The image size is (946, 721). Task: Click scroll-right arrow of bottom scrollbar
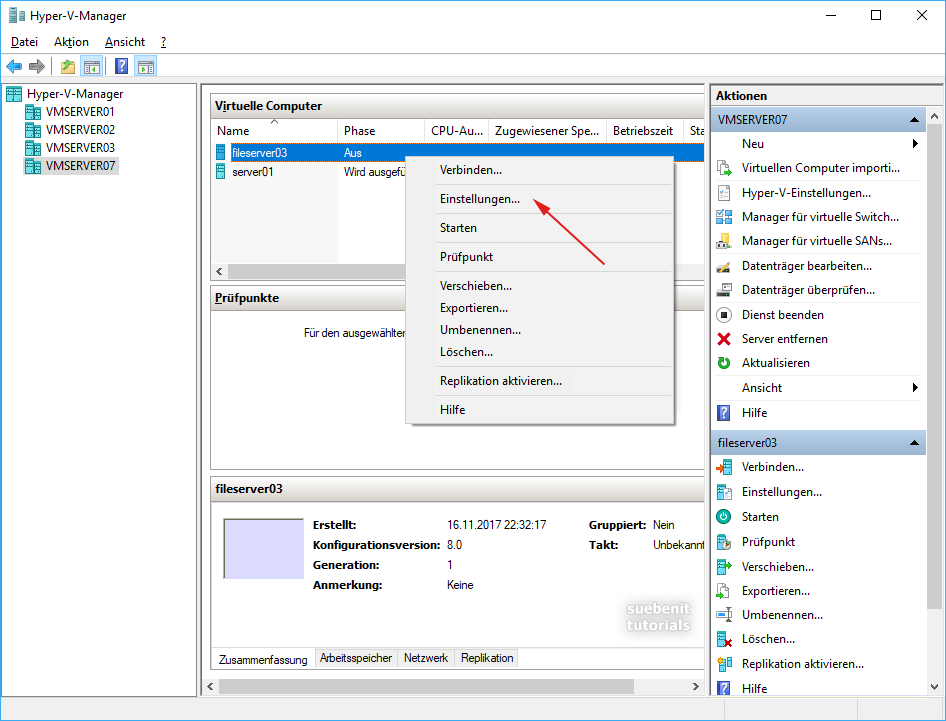(696, 687)
